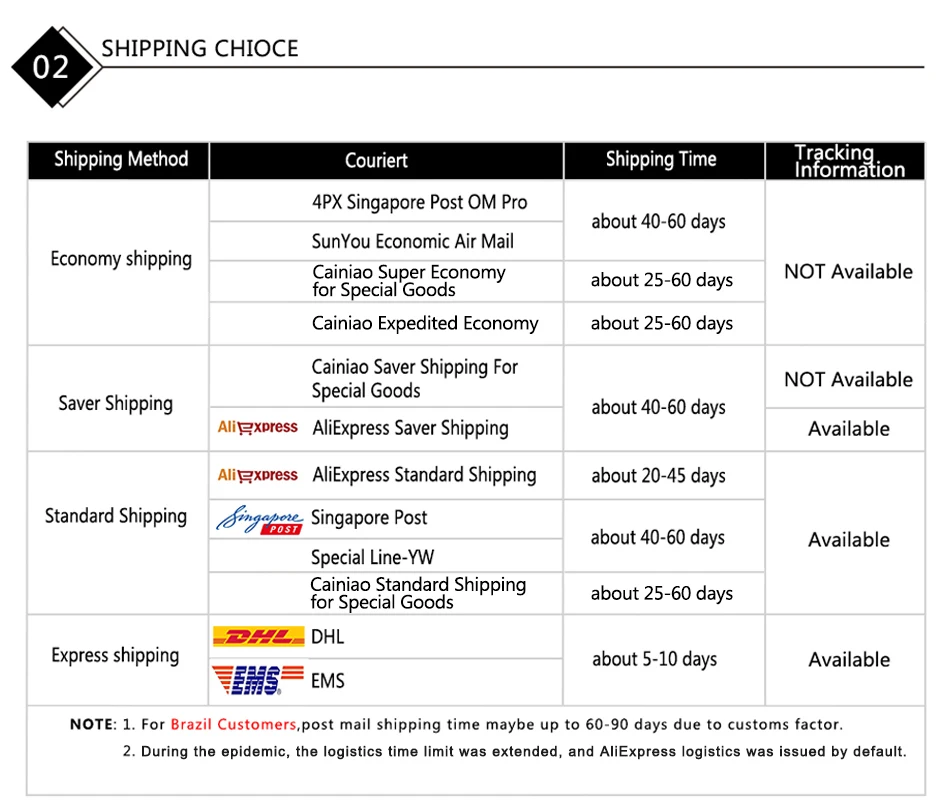Click the Shipping Time column header

[661, 160]
